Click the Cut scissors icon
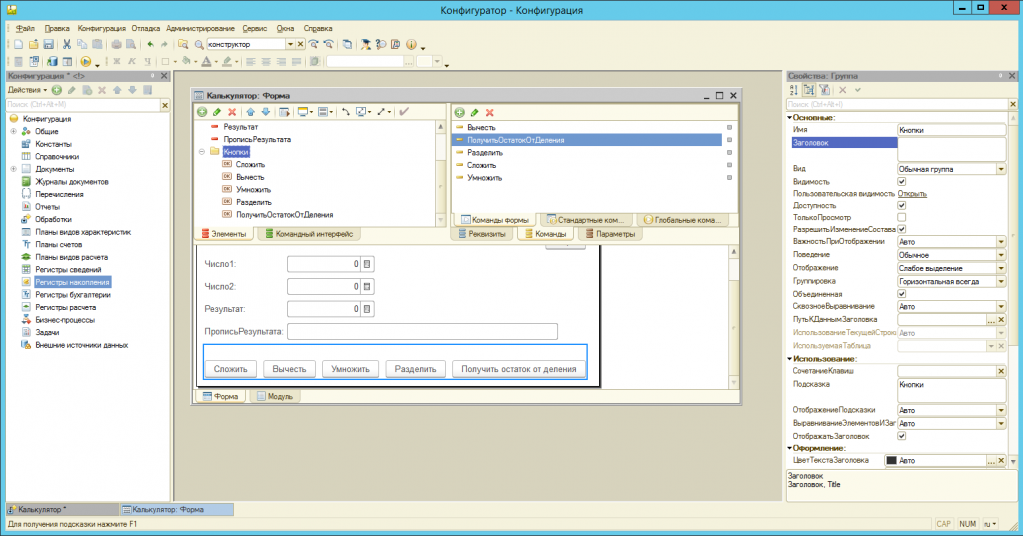Viewport: 1023px width, 536px height. coord(67,45)
